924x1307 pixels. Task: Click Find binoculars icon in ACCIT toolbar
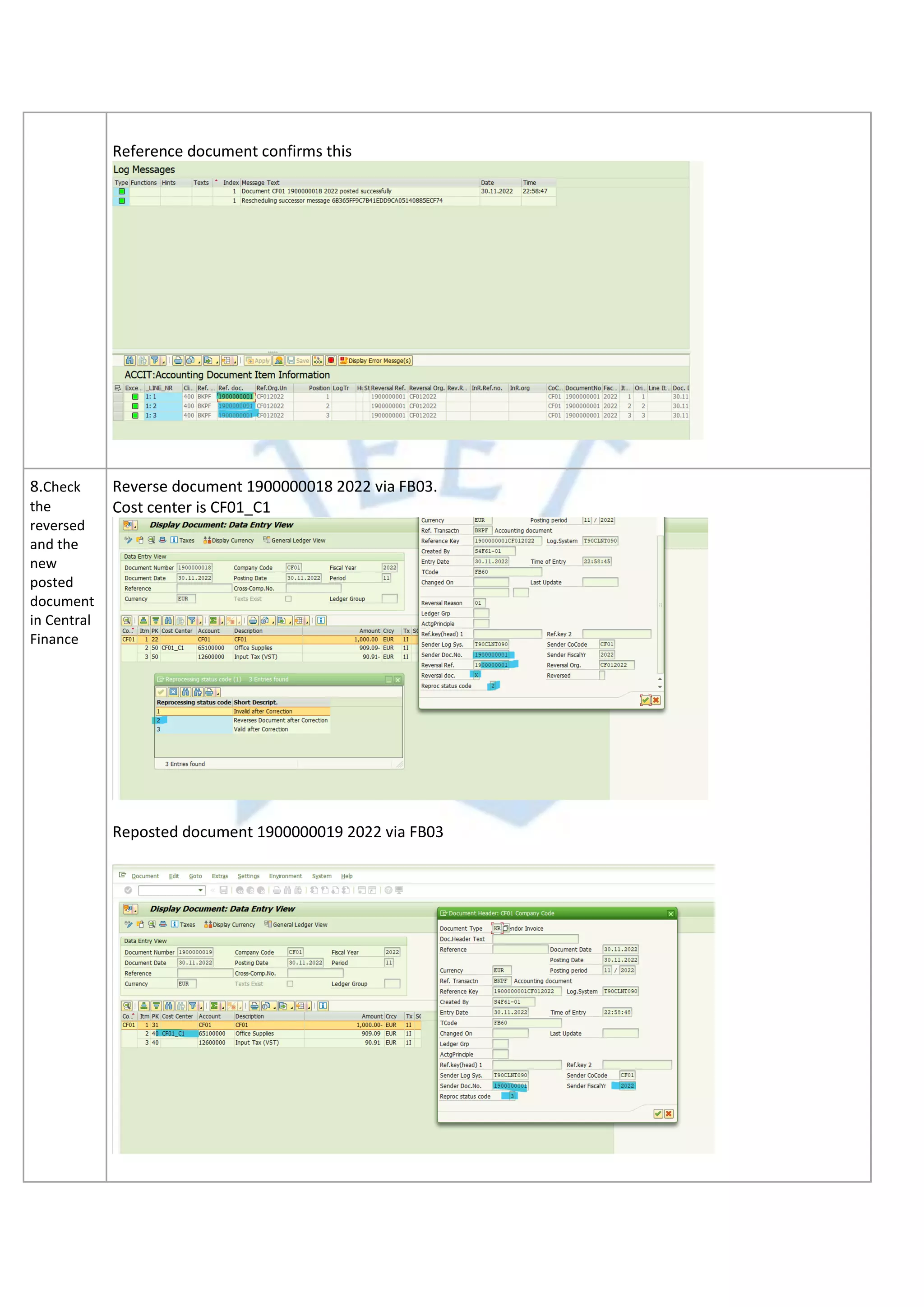click(130, 360)
